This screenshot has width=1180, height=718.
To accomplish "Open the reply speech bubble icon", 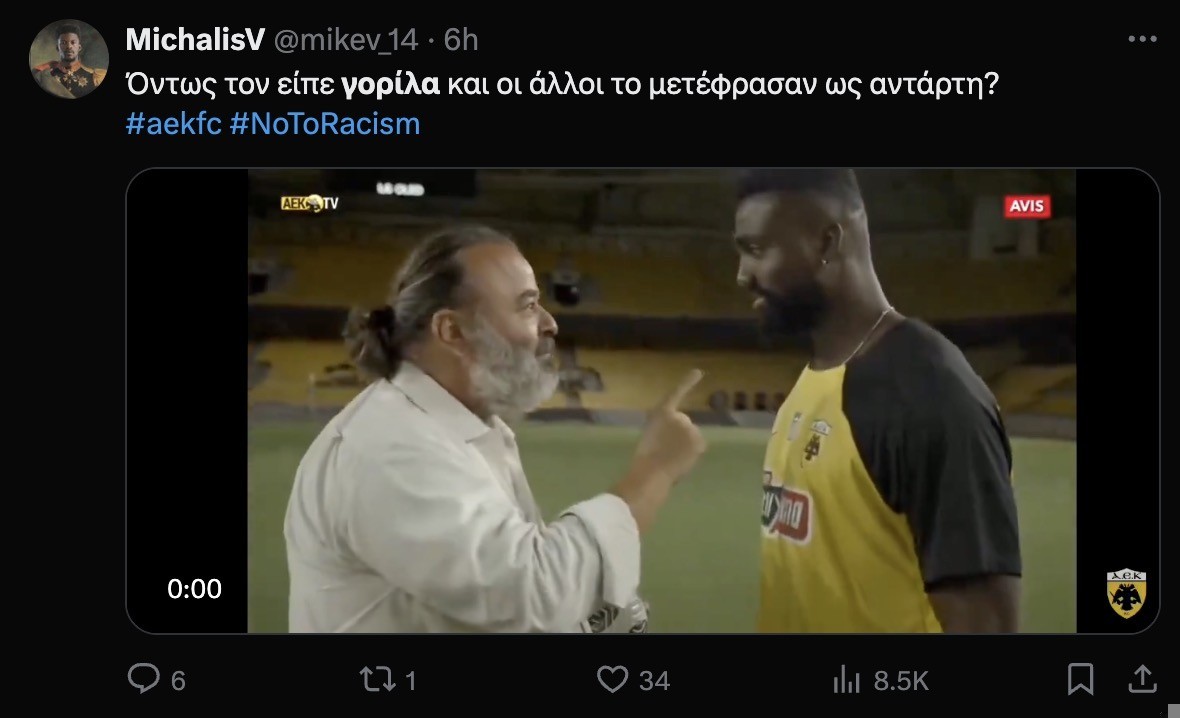I will point(144,678).
